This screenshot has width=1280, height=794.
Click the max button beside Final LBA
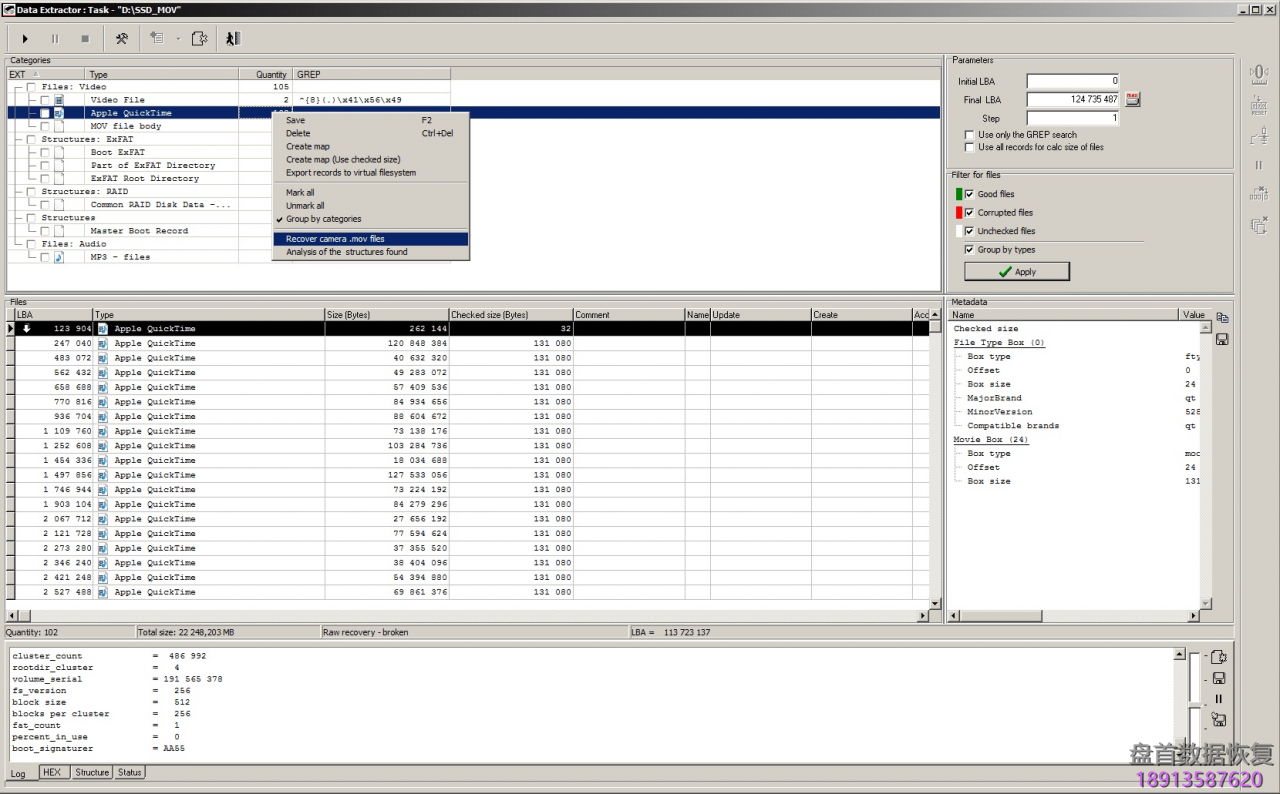1132,99
